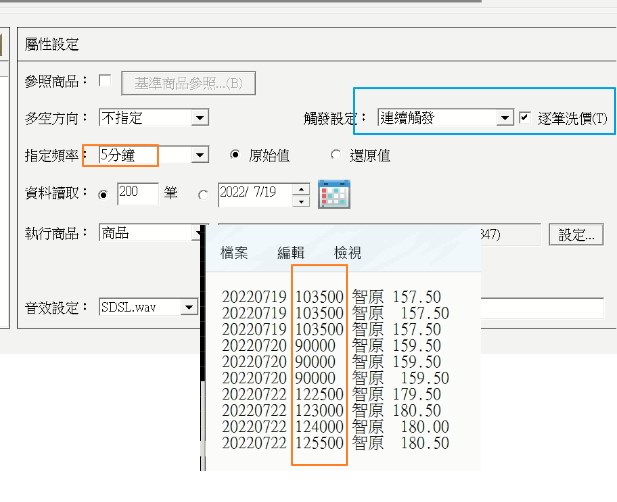Select the 還原值 radio button
Screen dimensions: 617x502
point(335,155)
